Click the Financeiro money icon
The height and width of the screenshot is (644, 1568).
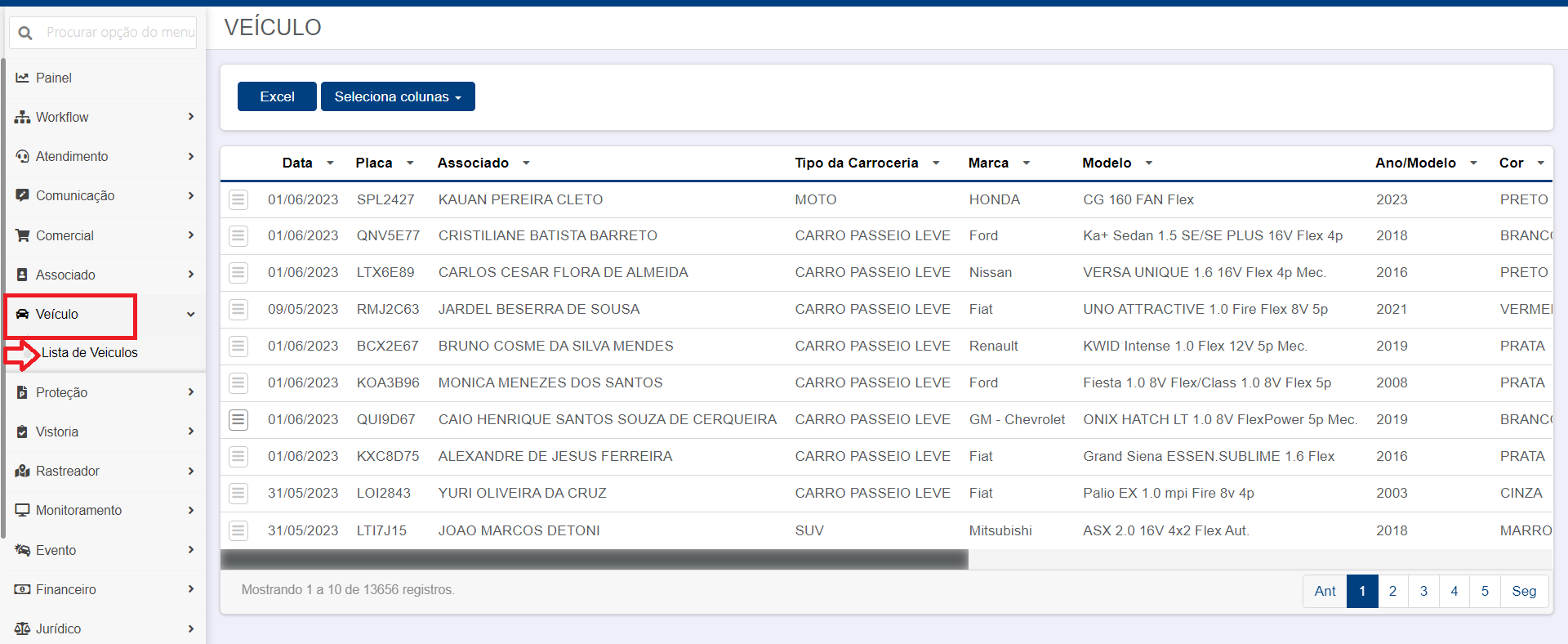point(22,589)
